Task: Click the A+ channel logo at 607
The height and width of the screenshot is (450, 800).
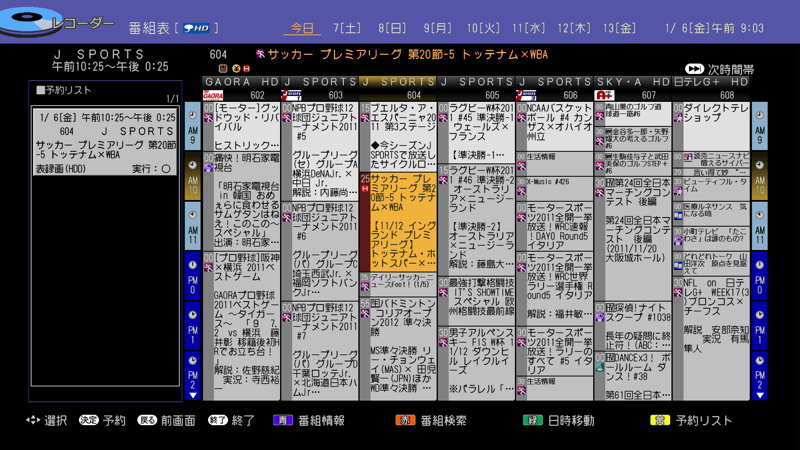Action: pyautogui.click(x=604, y=95)
